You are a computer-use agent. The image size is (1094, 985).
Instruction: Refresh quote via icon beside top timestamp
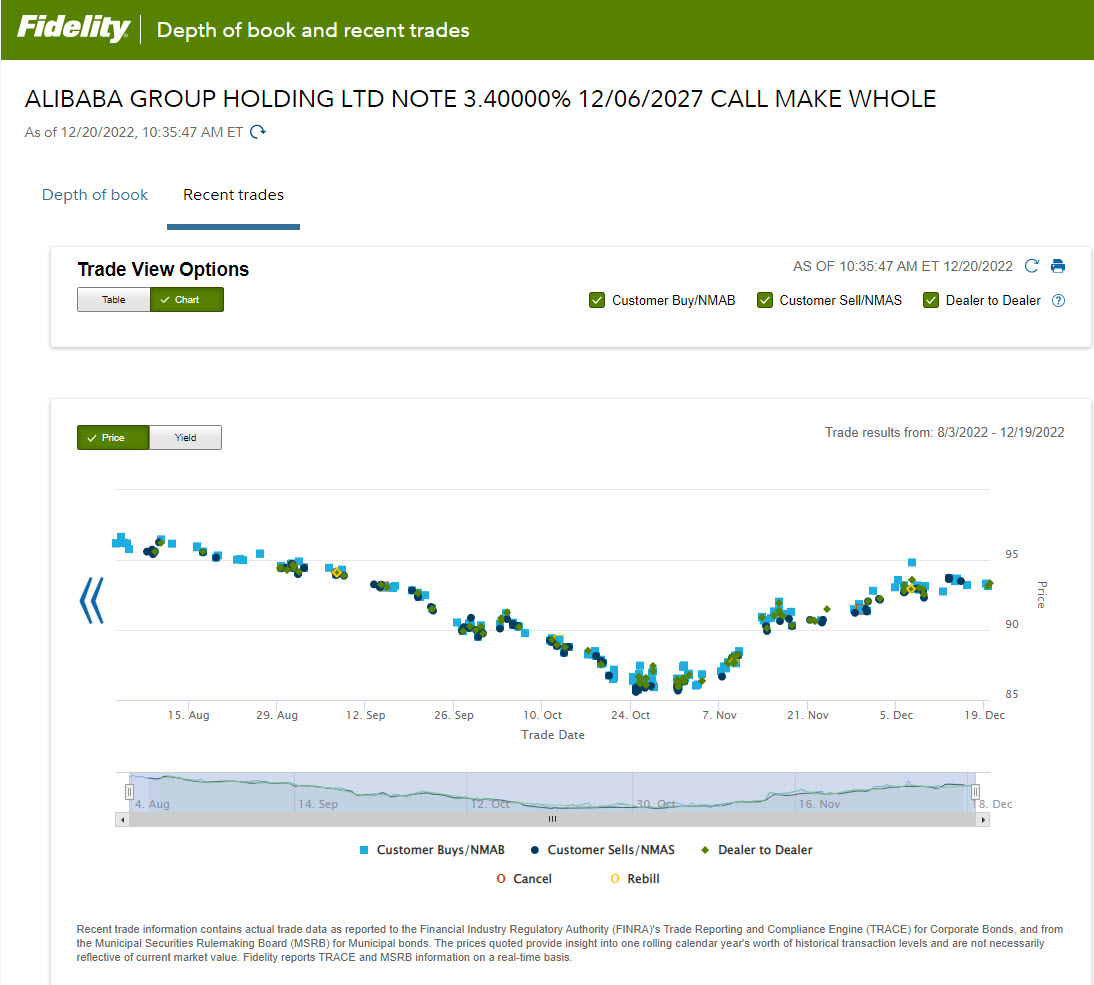click(x=258, y=132)
